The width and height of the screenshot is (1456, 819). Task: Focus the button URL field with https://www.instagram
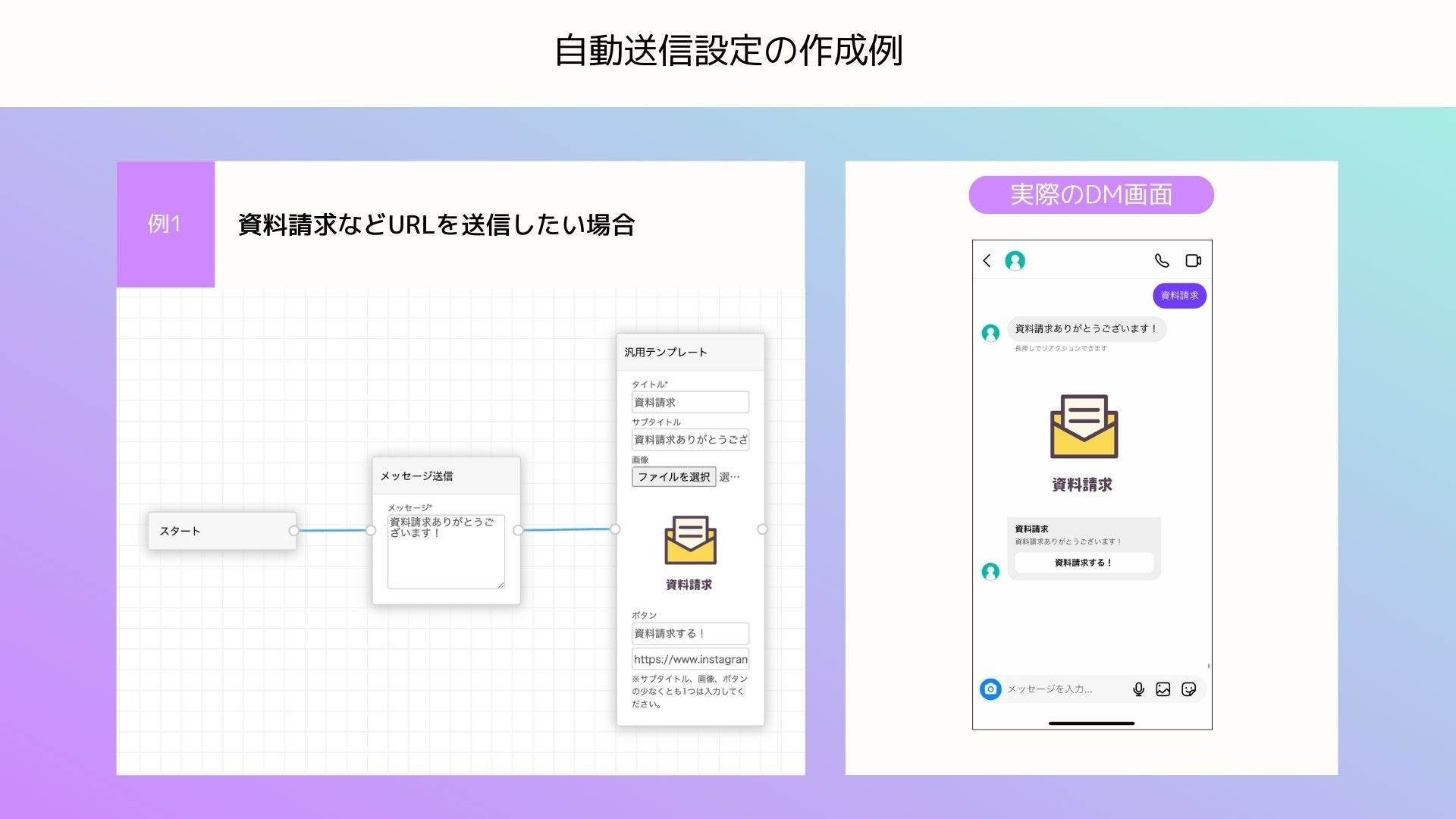(x=690, y=660)
